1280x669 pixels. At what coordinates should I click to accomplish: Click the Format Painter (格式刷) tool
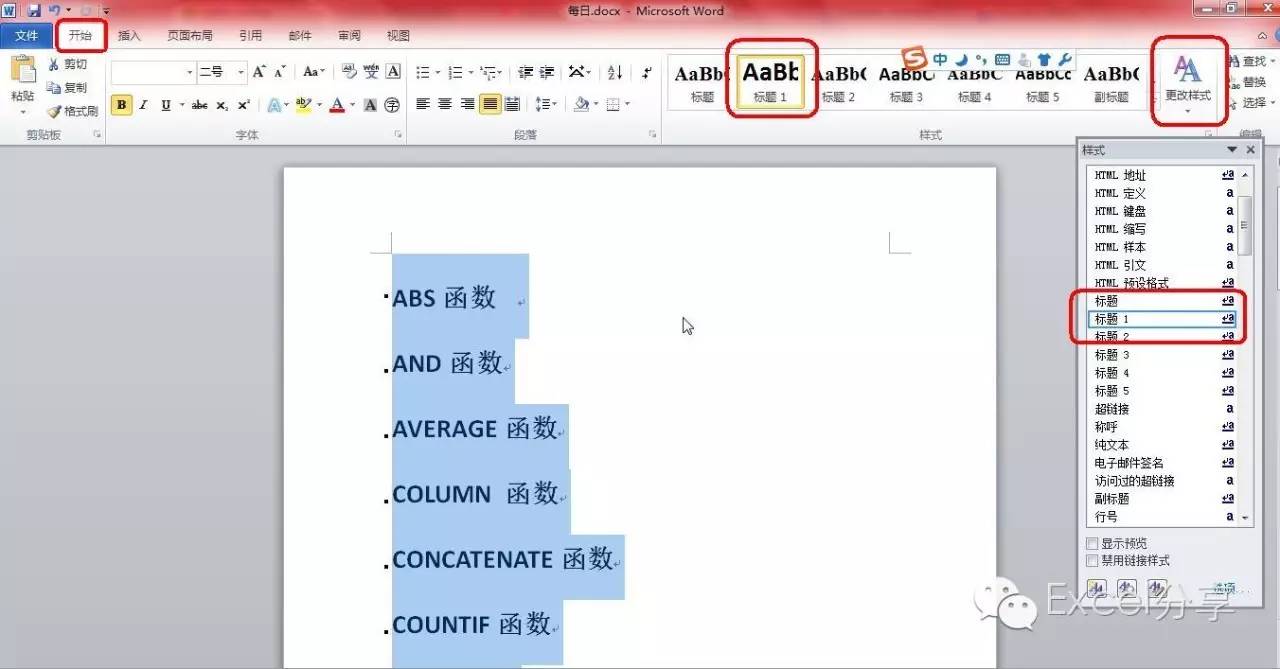pyautogui.click(x=73, y=111)
